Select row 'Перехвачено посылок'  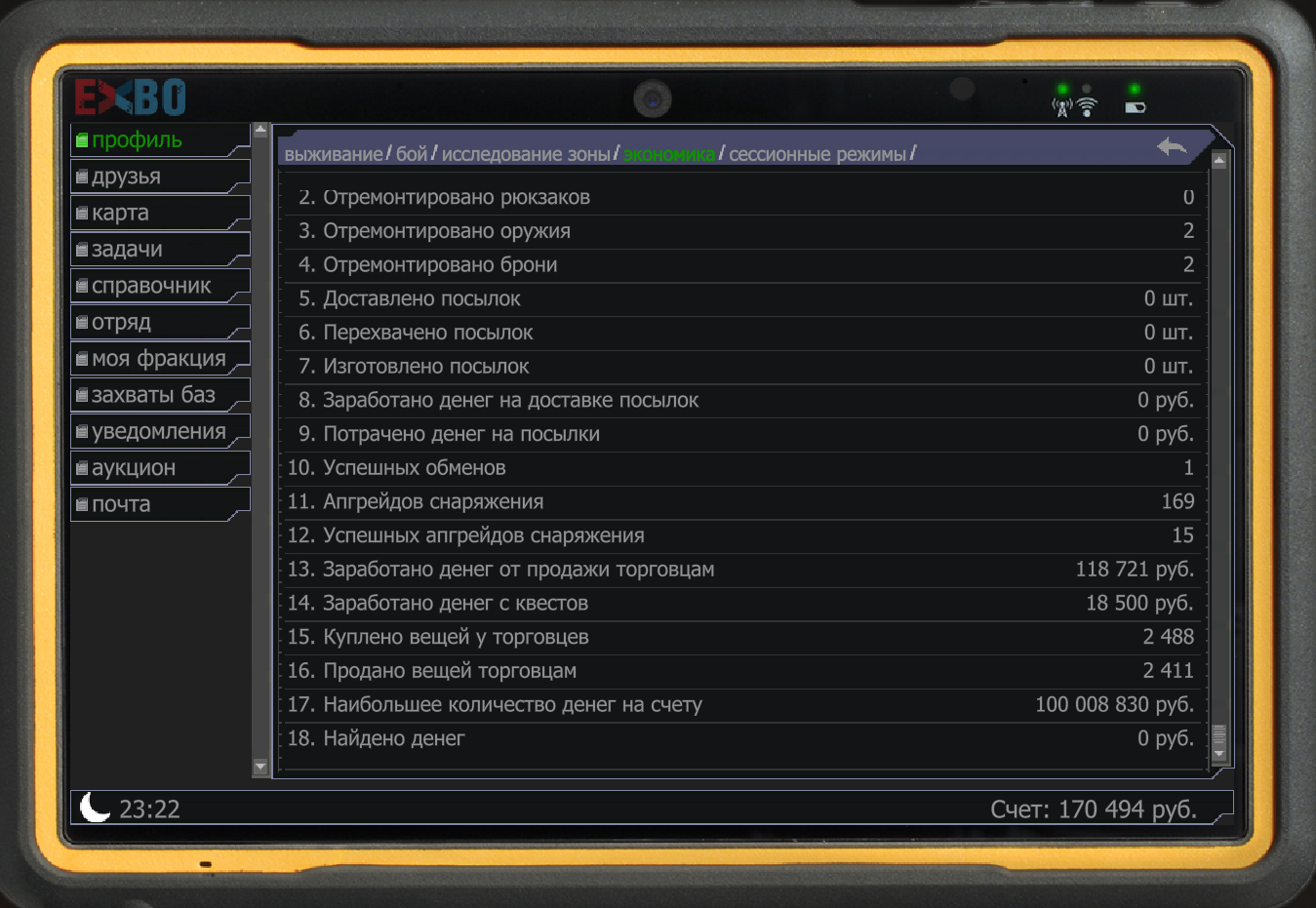pyautogui.click(x=741, y=333)
